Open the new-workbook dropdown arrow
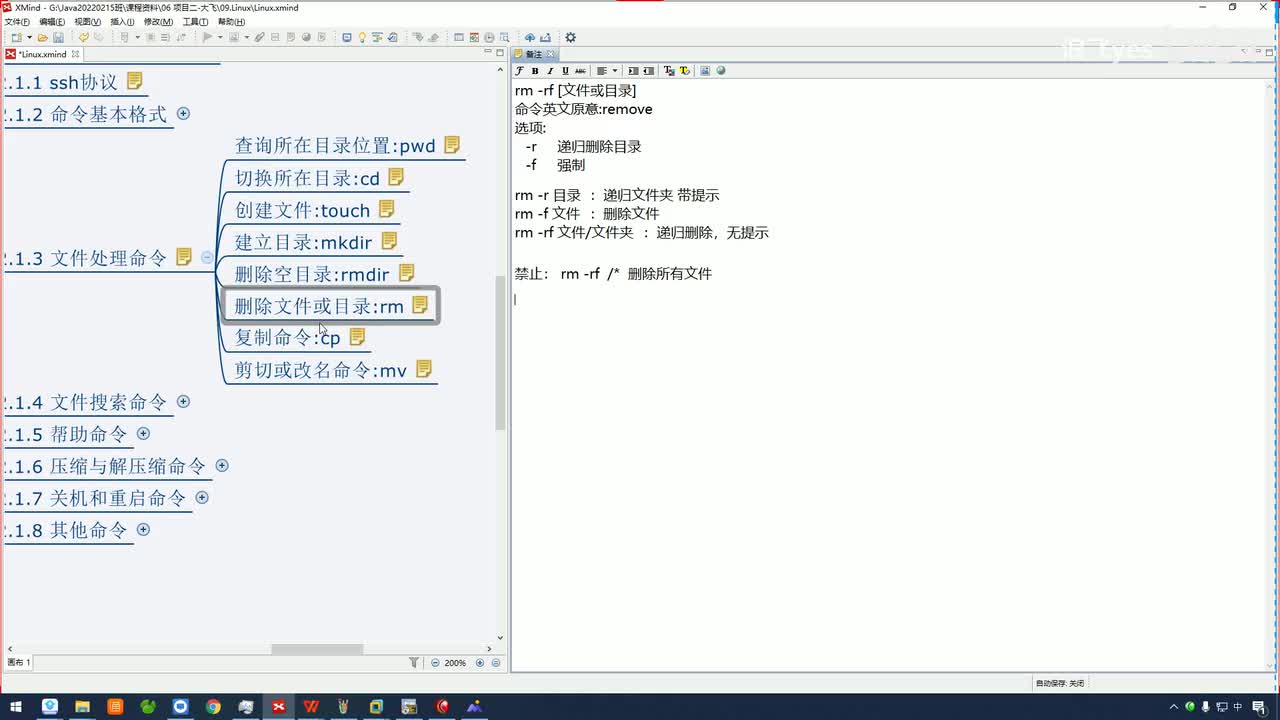Viewport: 1280px width, 720px height. tap(29, 38)
